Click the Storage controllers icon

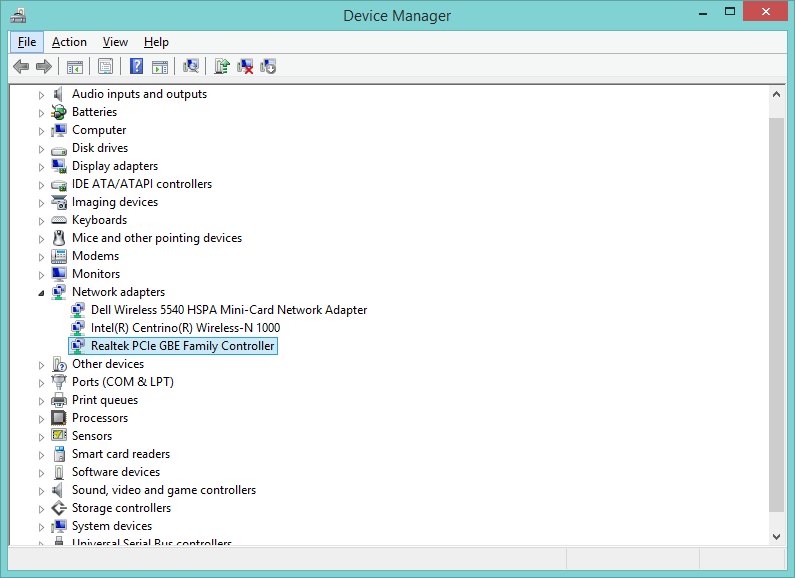point(59,508)
